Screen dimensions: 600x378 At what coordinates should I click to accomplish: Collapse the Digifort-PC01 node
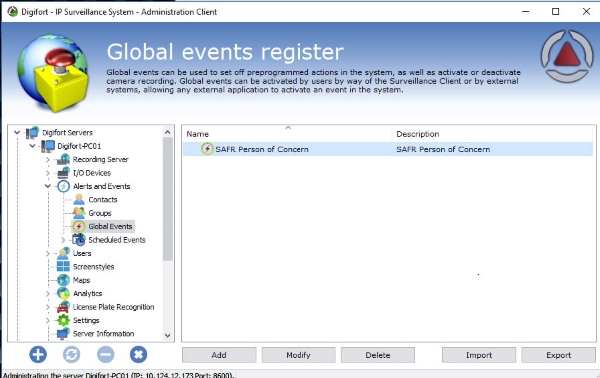pyautogui.click(x=33, y=146)
